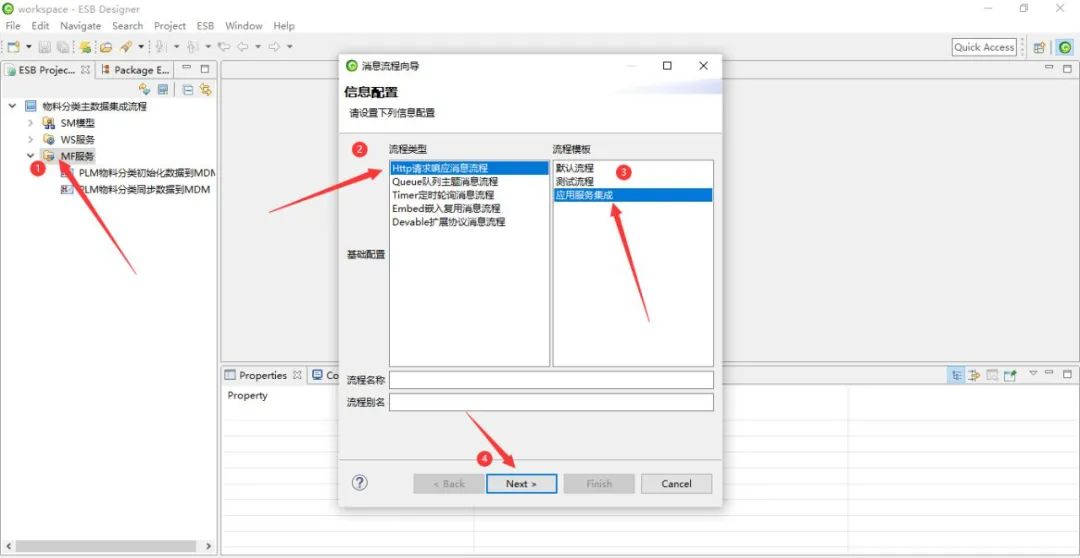Click the Open Perspective icon
1080x558 pixels.
[1039, 48]
